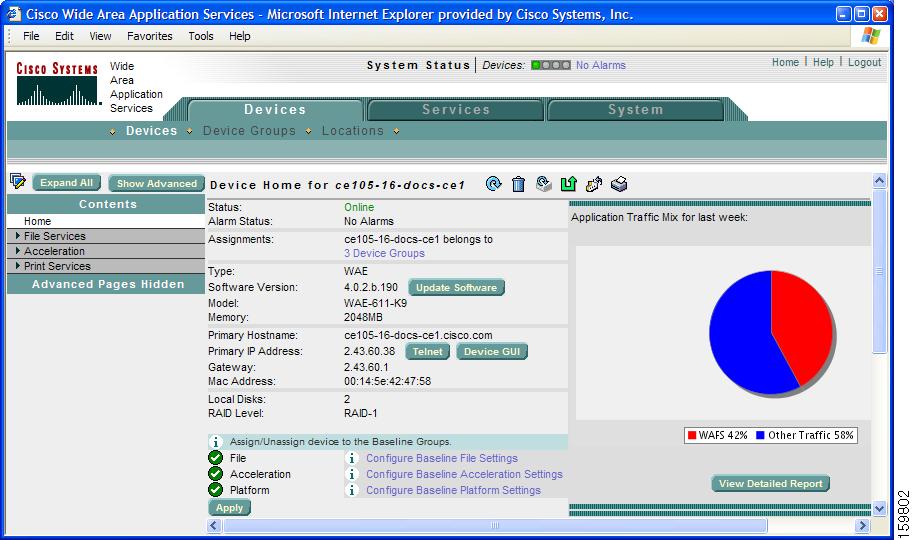This screenshot has width=912, height=540.
Task: Click the Update Software button
Action: pyautogui.click(x=456, y=287)
